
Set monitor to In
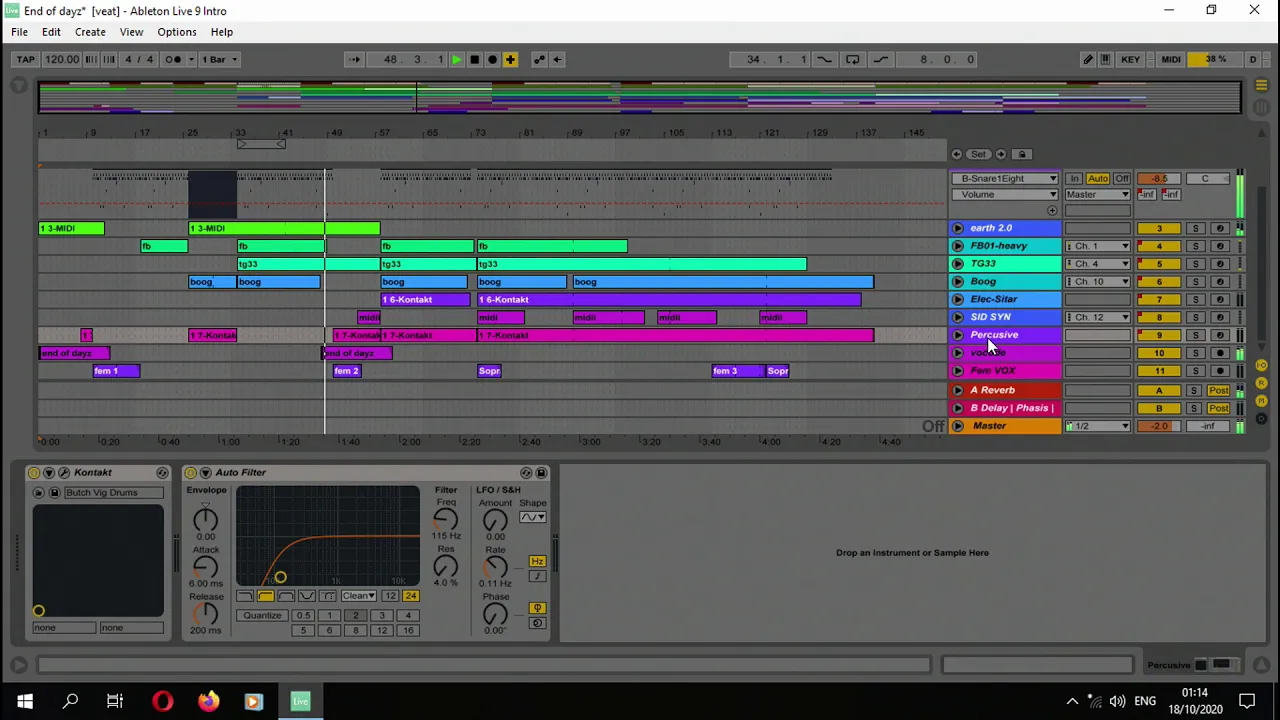point(1074,178)
